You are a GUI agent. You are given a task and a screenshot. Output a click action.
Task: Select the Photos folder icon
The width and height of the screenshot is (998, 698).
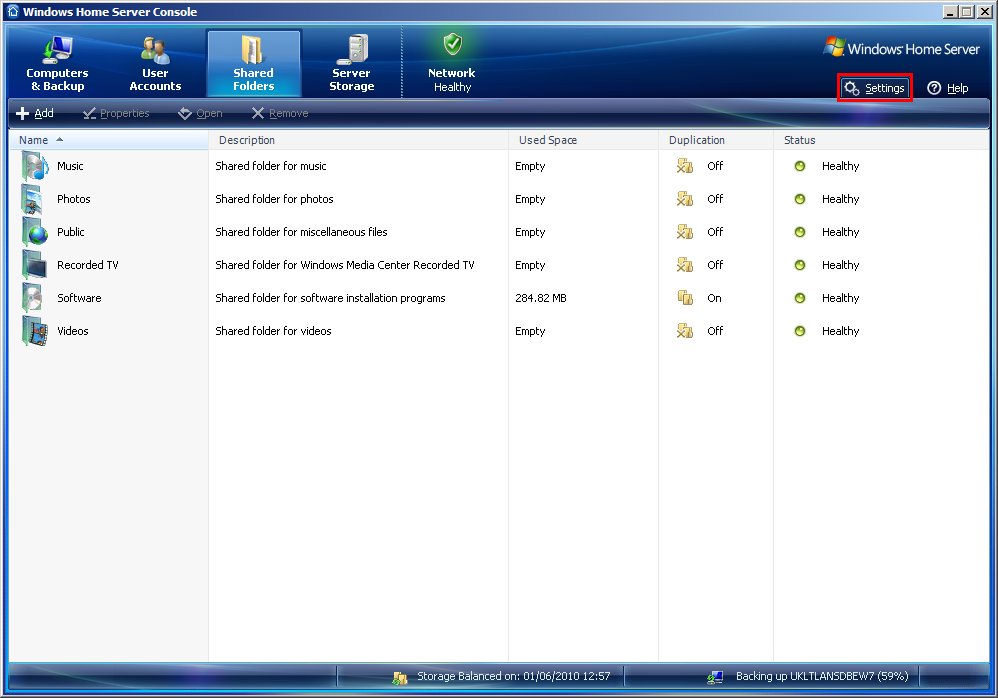pos(35,200)
